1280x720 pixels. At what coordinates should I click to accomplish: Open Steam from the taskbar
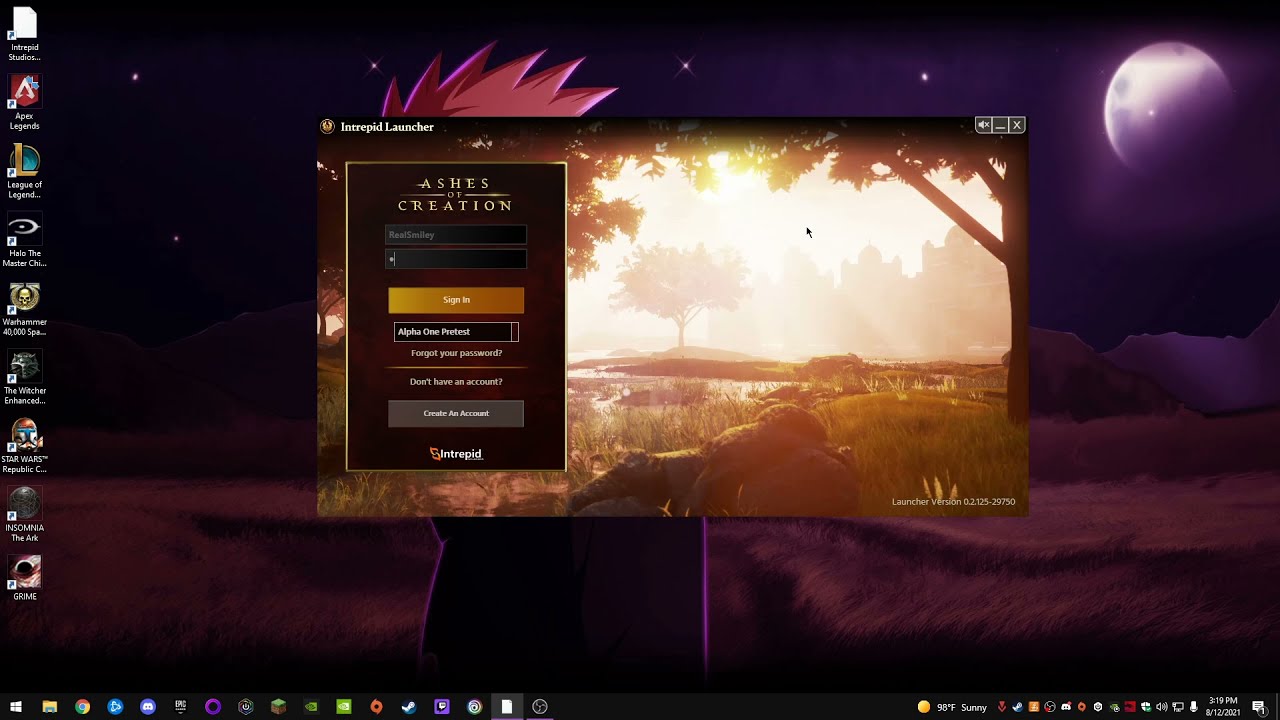coord(409,707)
